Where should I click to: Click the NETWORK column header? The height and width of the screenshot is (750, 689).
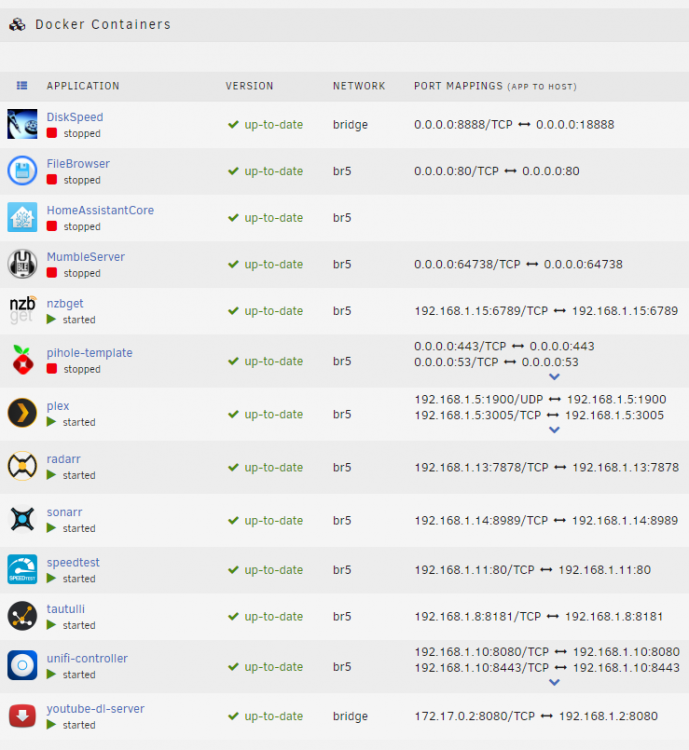tap(359, 86)
